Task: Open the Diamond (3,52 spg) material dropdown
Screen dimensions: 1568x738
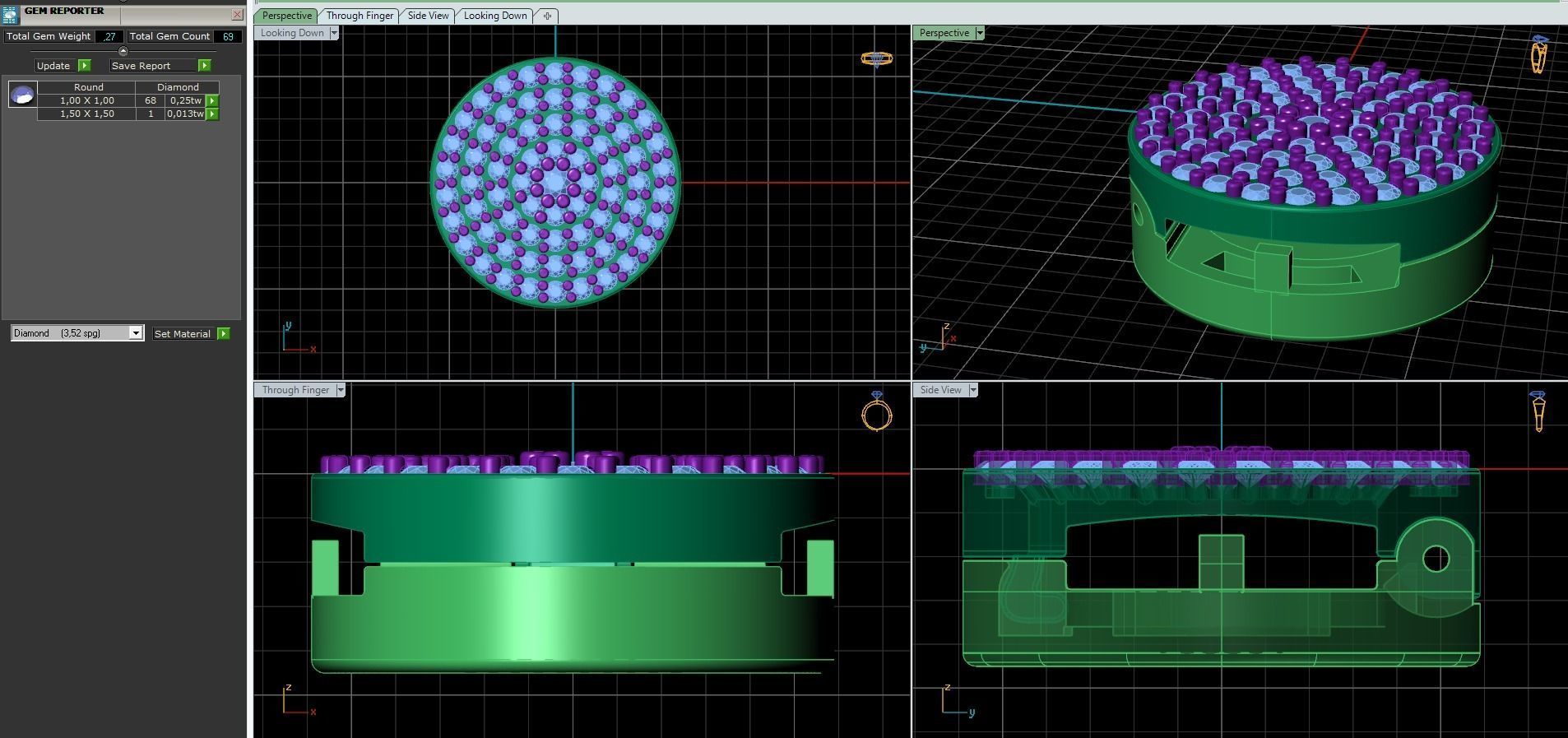Action: coord(77,333)
